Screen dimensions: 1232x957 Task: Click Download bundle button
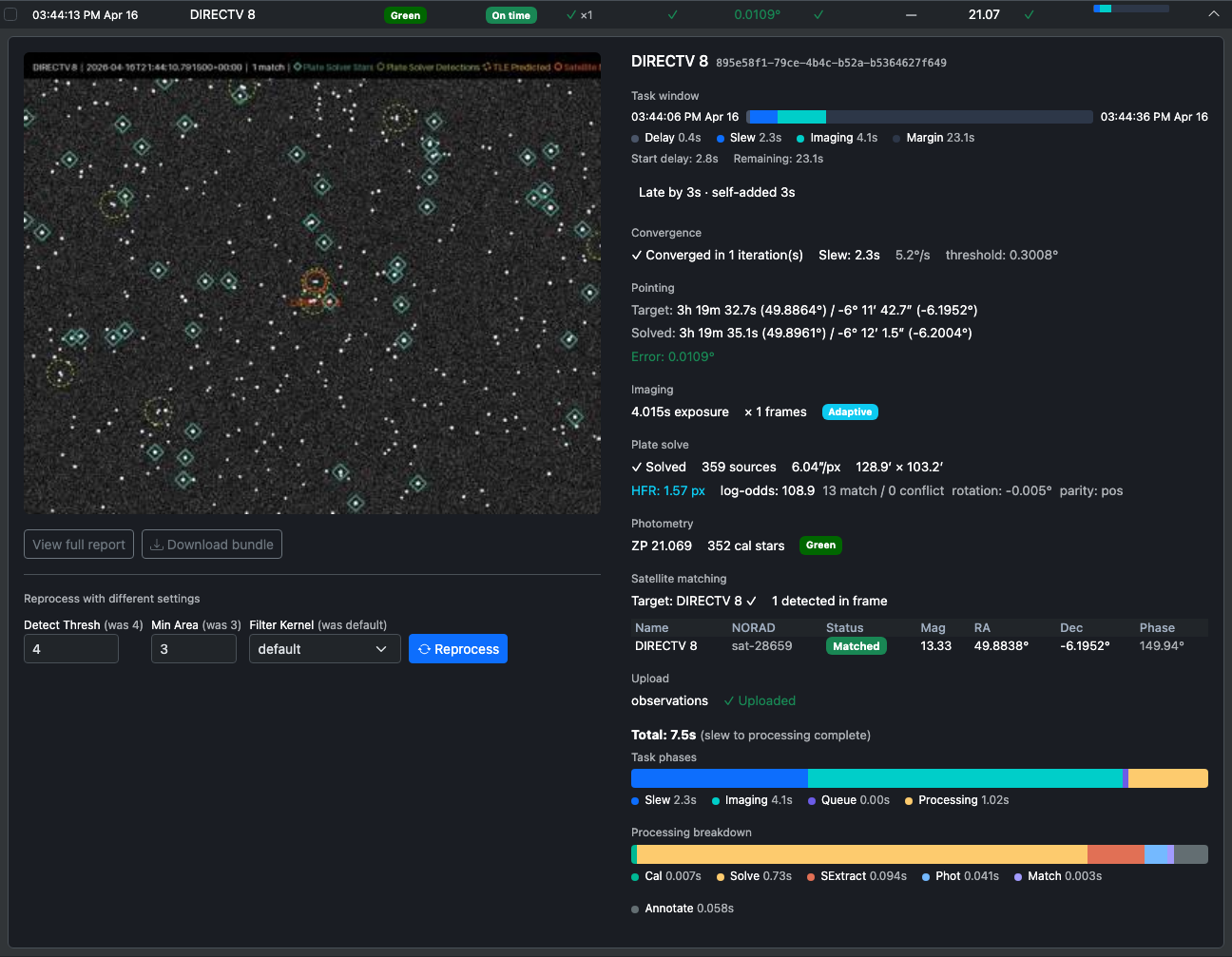click(x=212, y=545)
